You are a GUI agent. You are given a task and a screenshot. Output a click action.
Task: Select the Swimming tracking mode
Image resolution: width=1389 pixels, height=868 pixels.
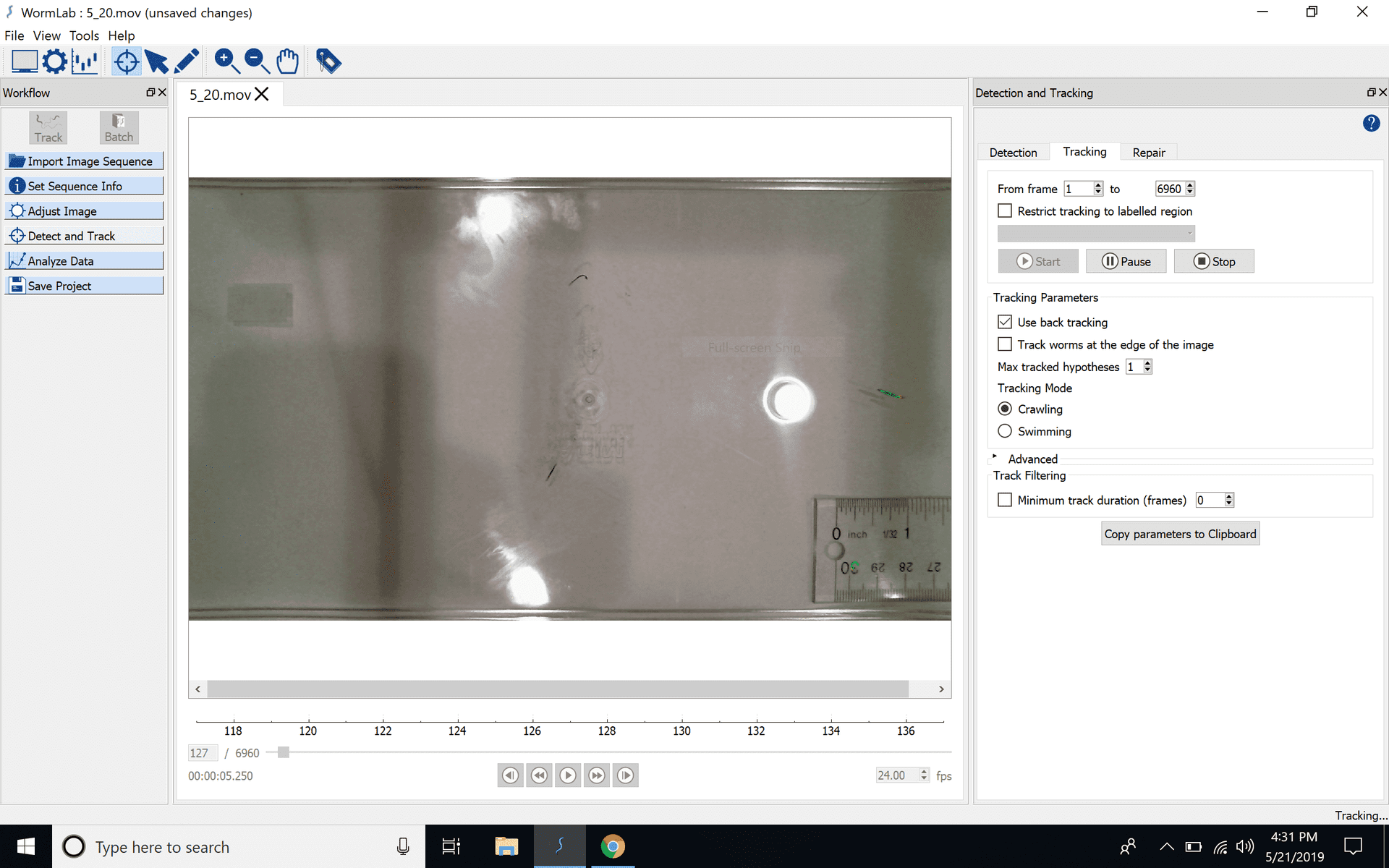1005,431
